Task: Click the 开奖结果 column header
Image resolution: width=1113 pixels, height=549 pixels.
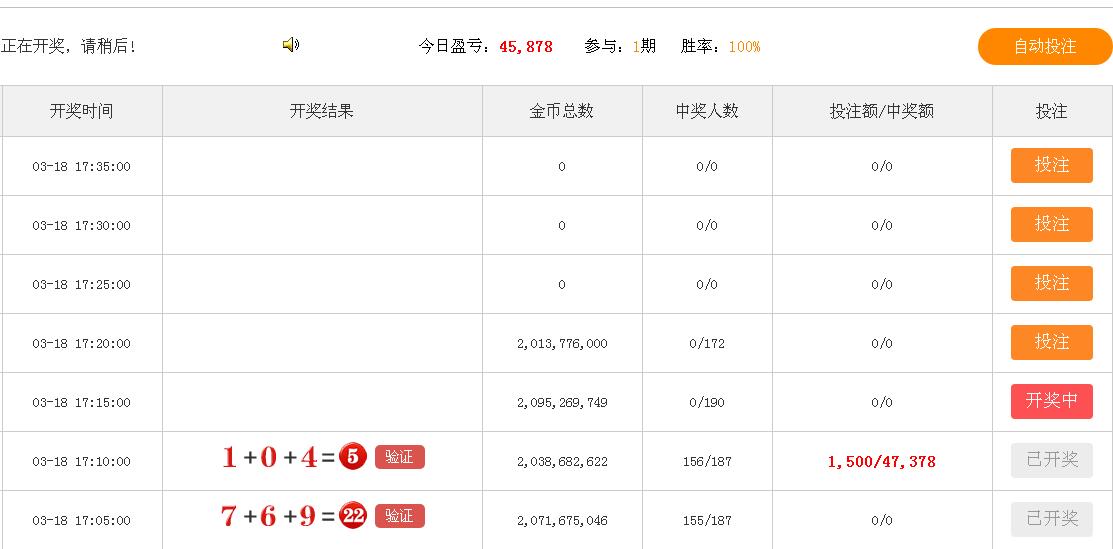Action: click(321, 111)
